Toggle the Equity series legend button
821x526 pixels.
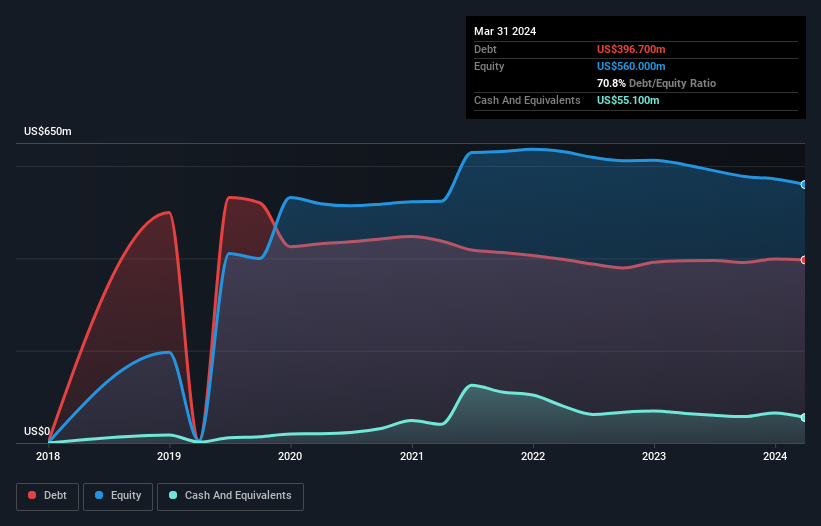tap(118, 496)
